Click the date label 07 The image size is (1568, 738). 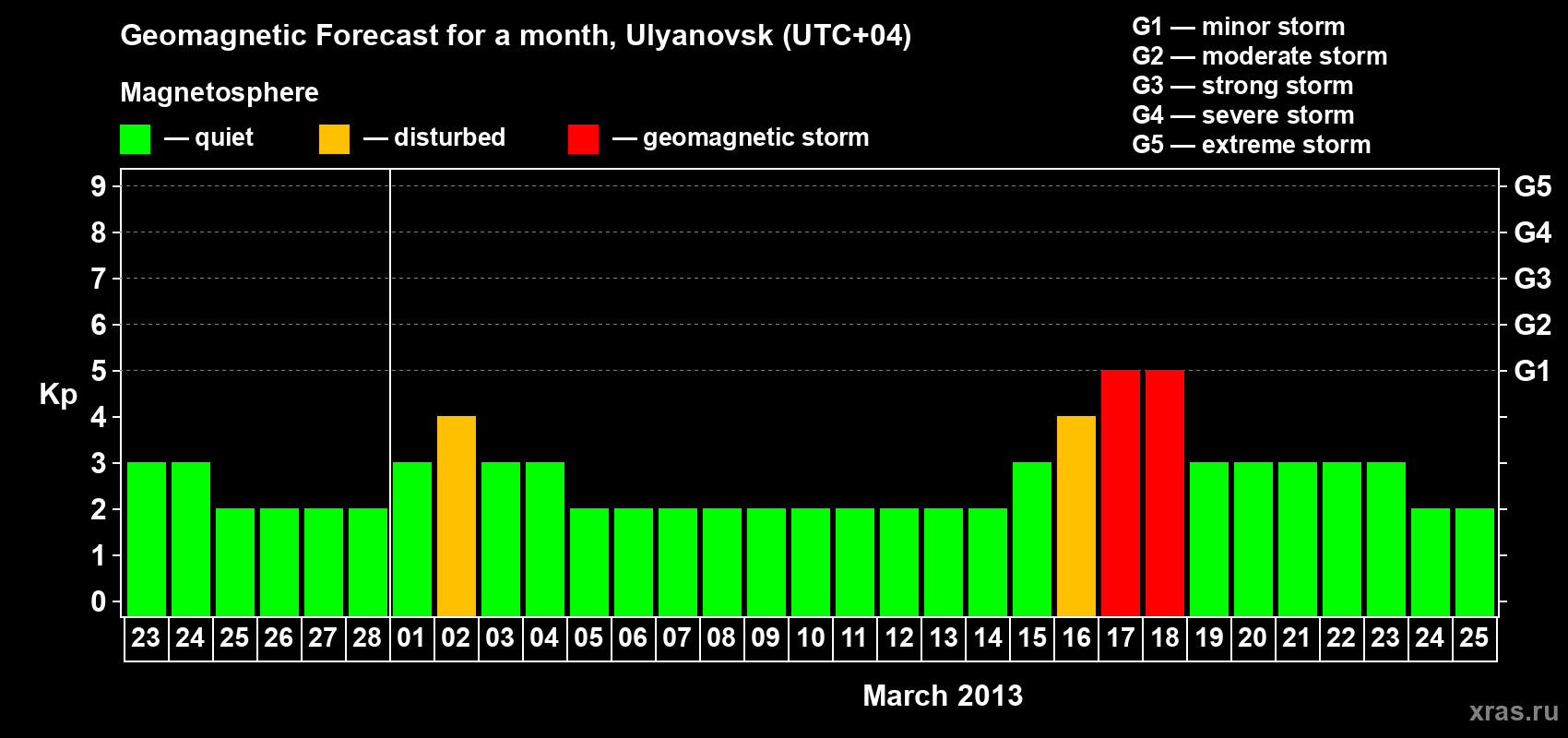tap(677, 637)
